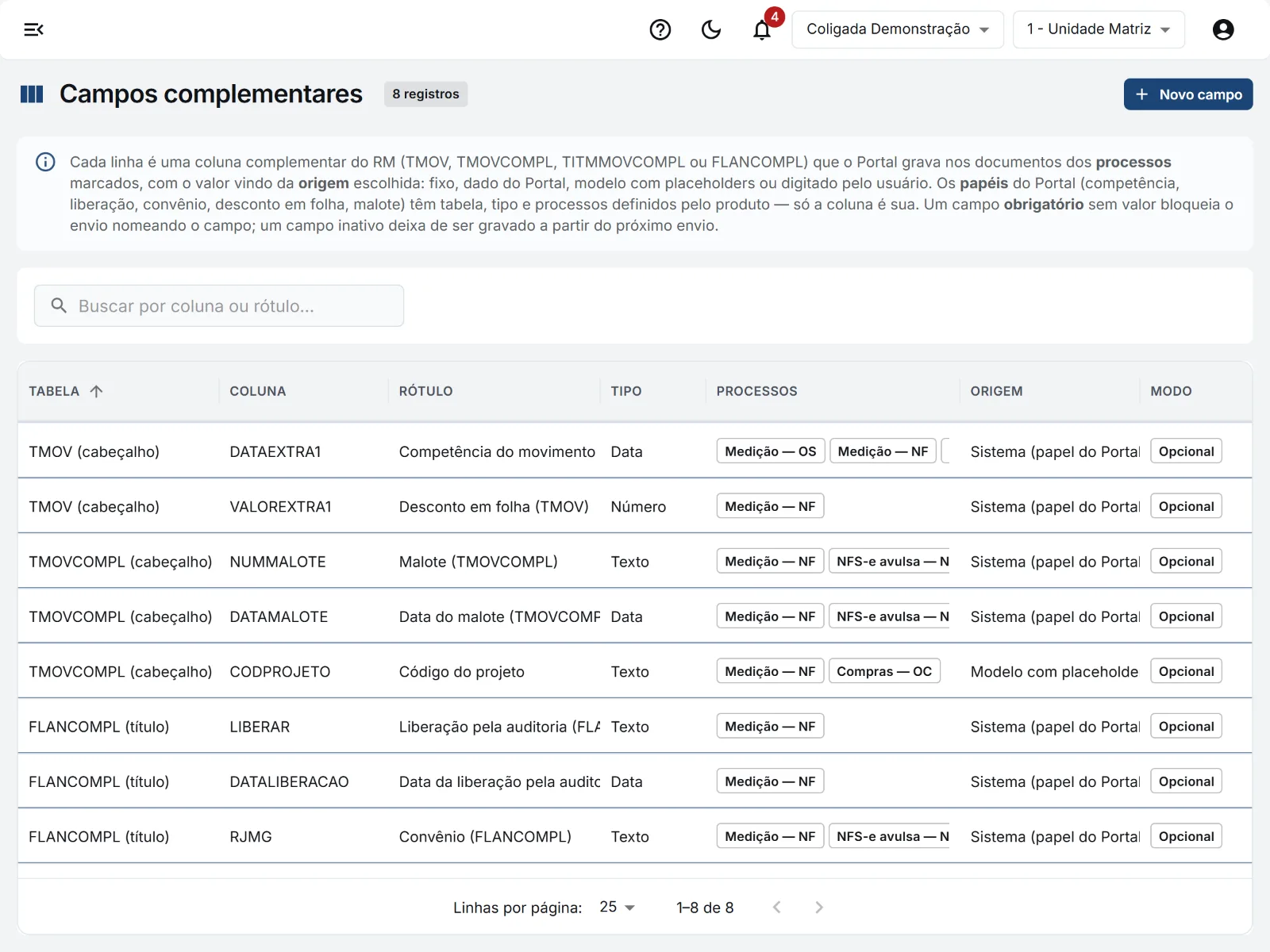The height and width of the screenshot is (952, 1270).
Task: Click the Convênio (FLANCOMPL) label
Action: click(485, 836)
